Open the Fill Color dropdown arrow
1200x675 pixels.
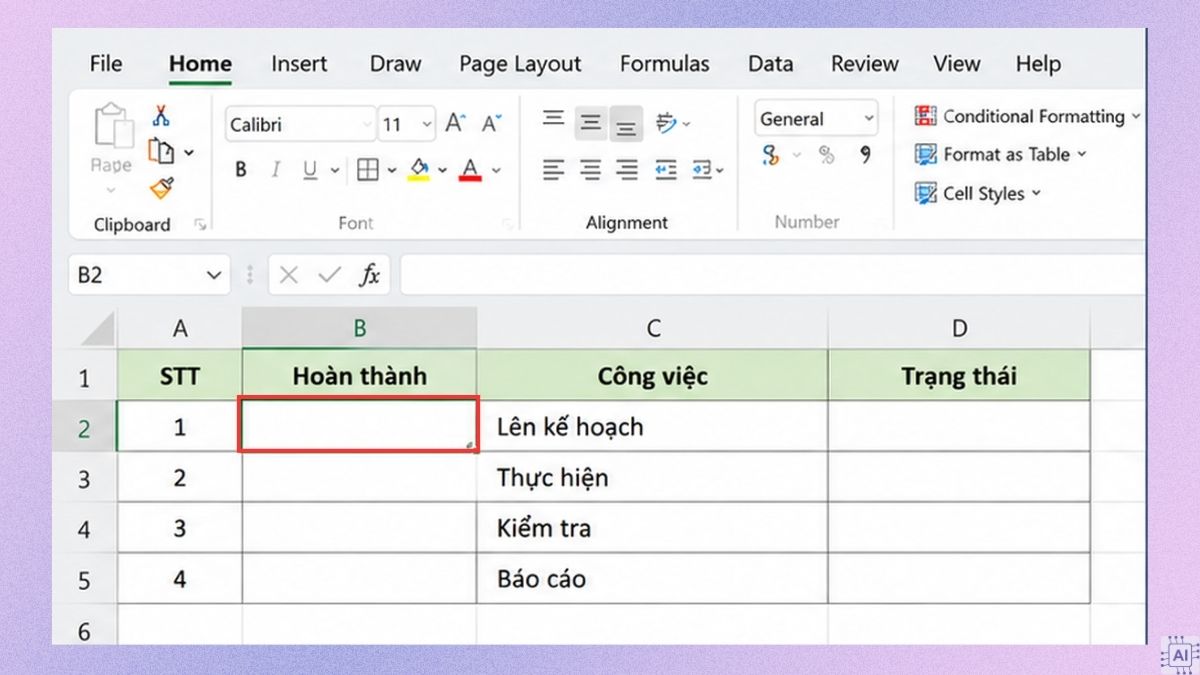[x=444, y=171]
